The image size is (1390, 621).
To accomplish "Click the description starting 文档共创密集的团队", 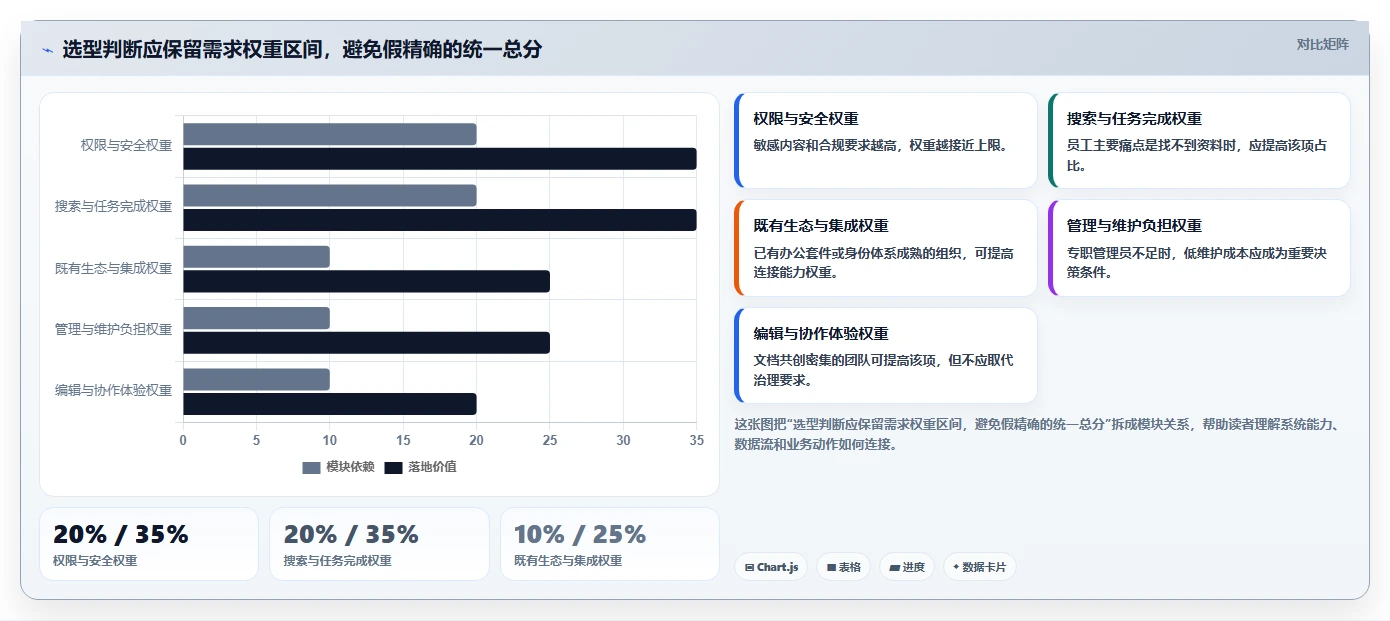I will pyautogui.click(x=883, y=370).
